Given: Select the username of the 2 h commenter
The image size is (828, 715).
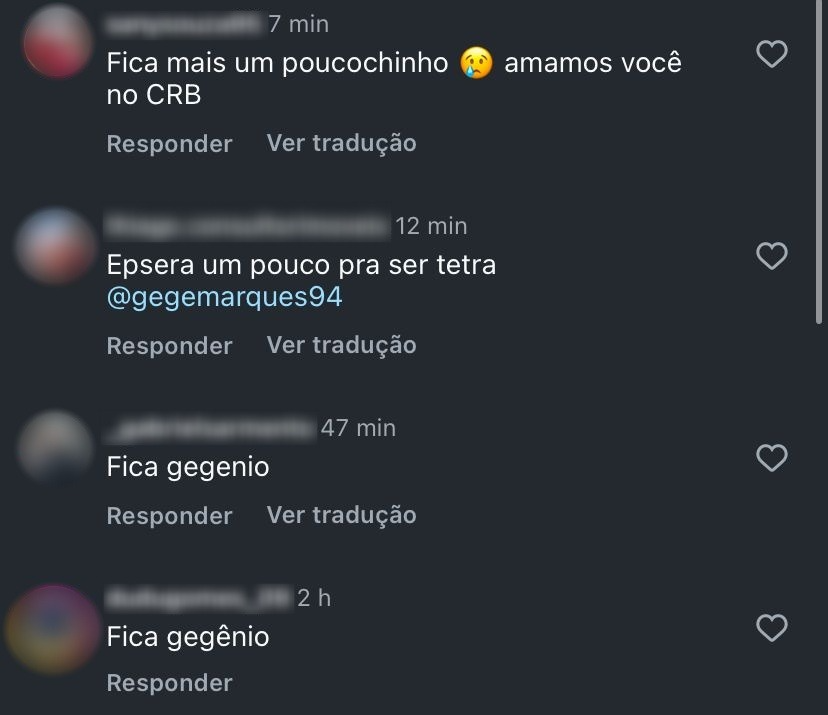Looking at the screenshot, I should tap(198, 598).
